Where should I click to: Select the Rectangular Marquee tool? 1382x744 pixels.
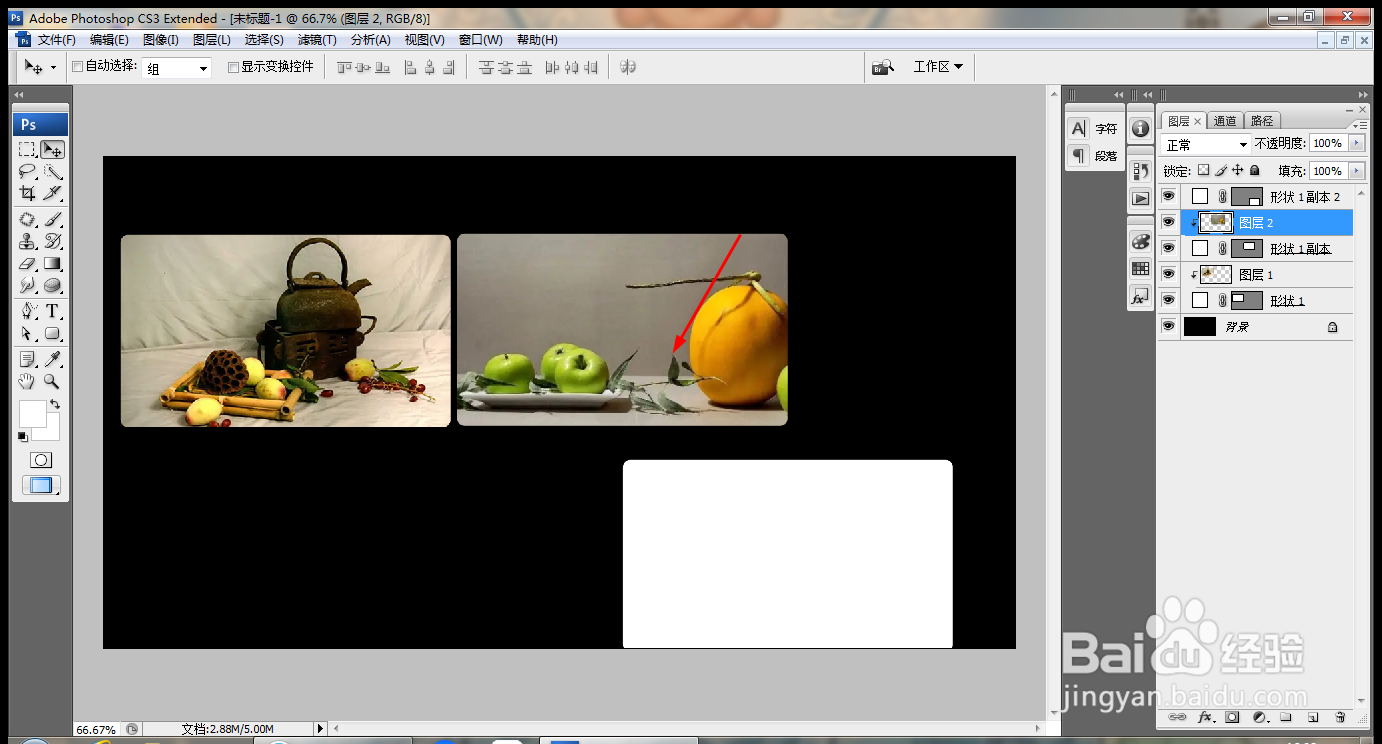pos(28,149)
